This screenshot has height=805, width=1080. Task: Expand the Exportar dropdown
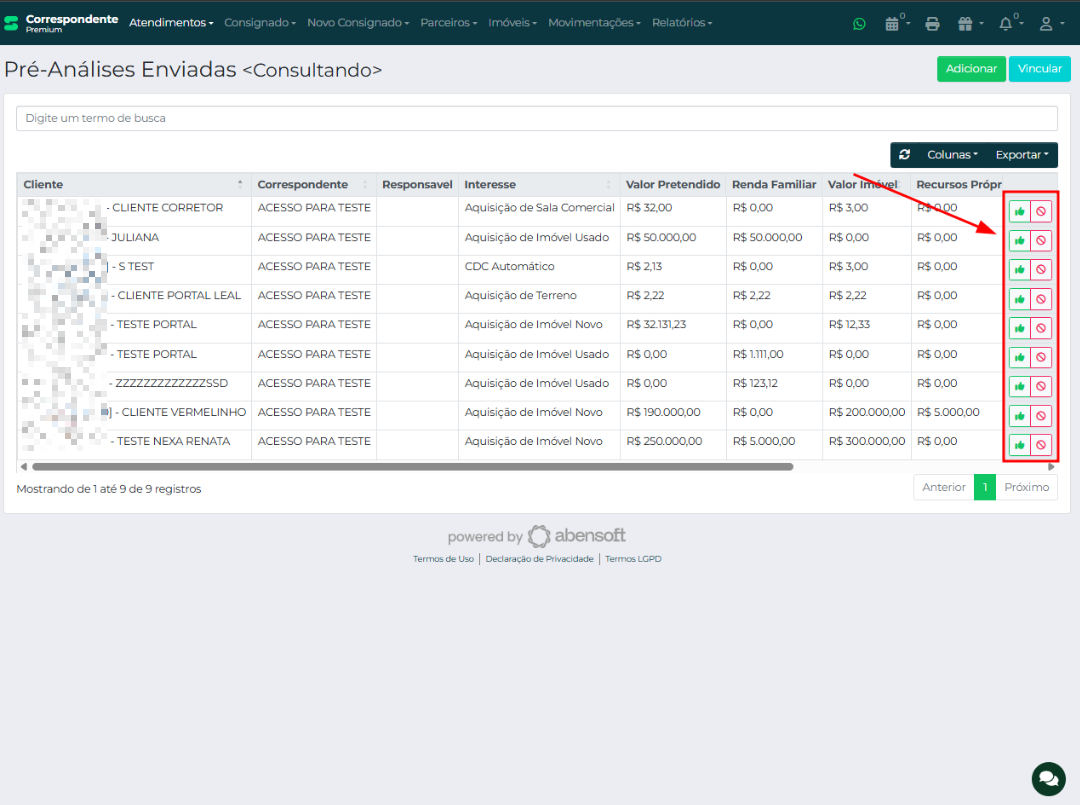1021,155
